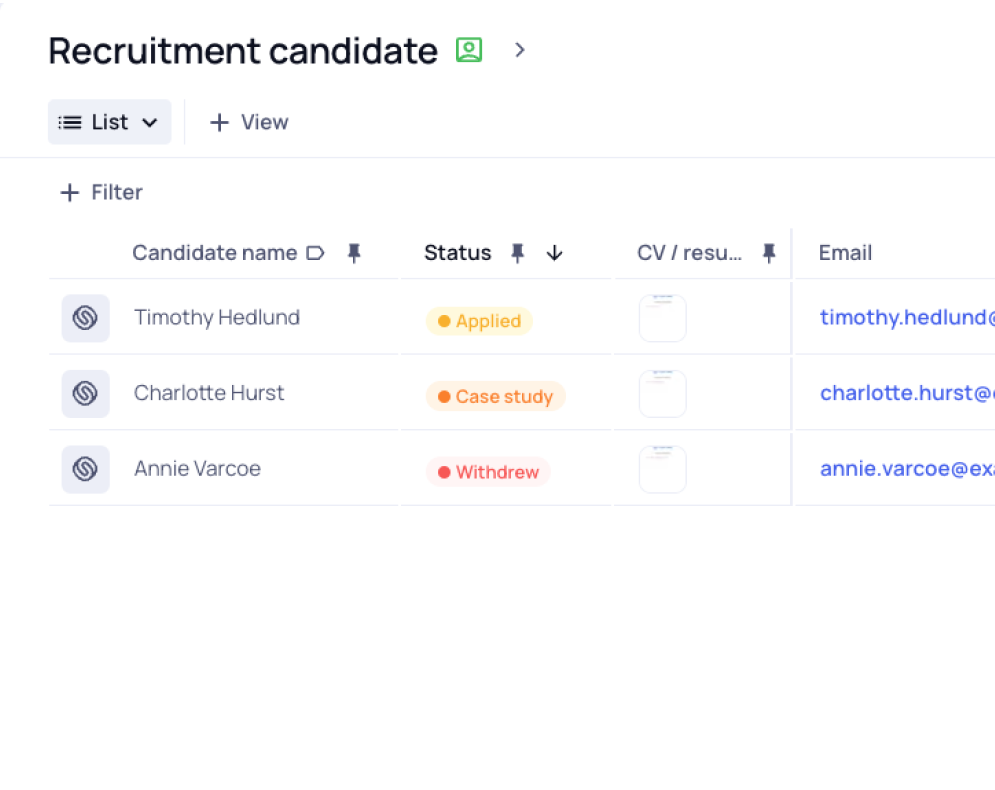Click the Email column header

click(845, 253)
